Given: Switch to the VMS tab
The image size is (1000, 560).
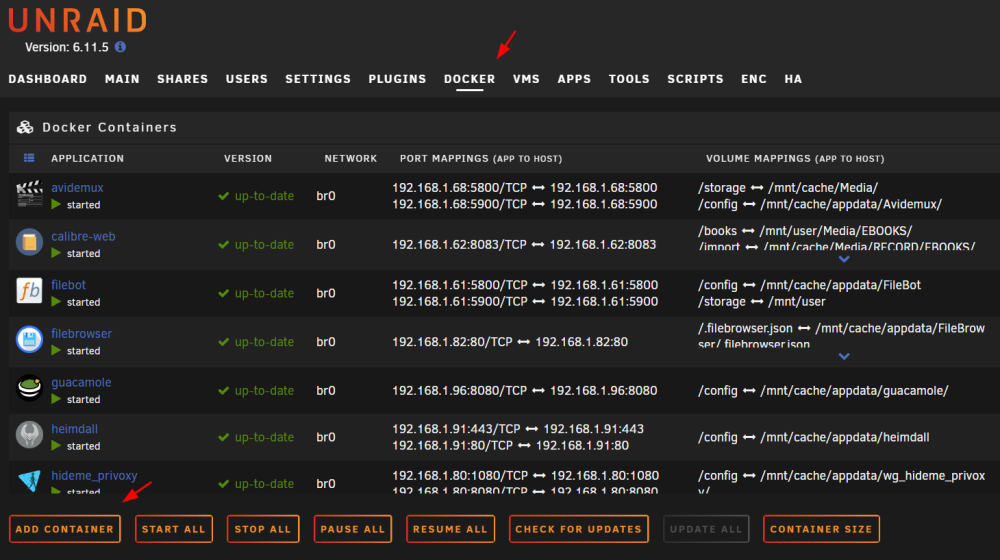Looking at the screenshot, I should pyautogui.click(x=526, y=79).
